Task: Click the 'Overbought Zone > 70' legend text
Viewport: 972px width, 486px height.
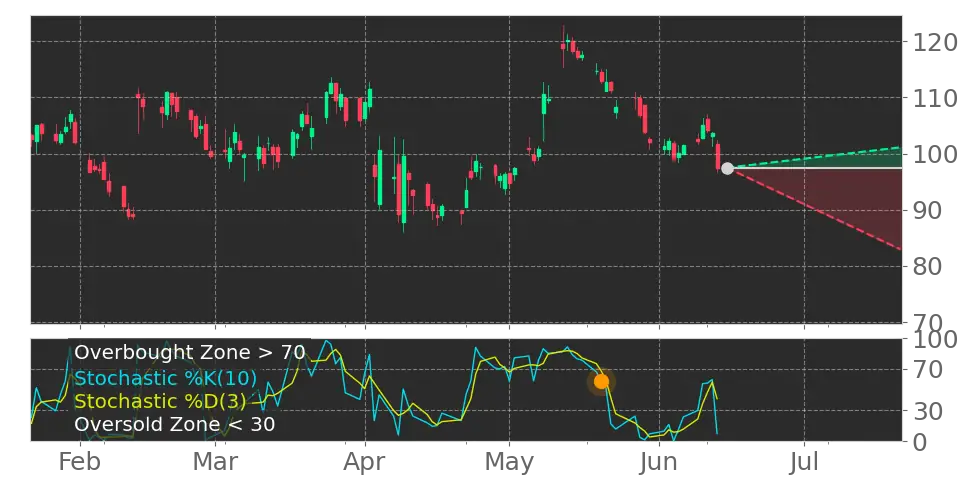Action: [x=190, y=353]
